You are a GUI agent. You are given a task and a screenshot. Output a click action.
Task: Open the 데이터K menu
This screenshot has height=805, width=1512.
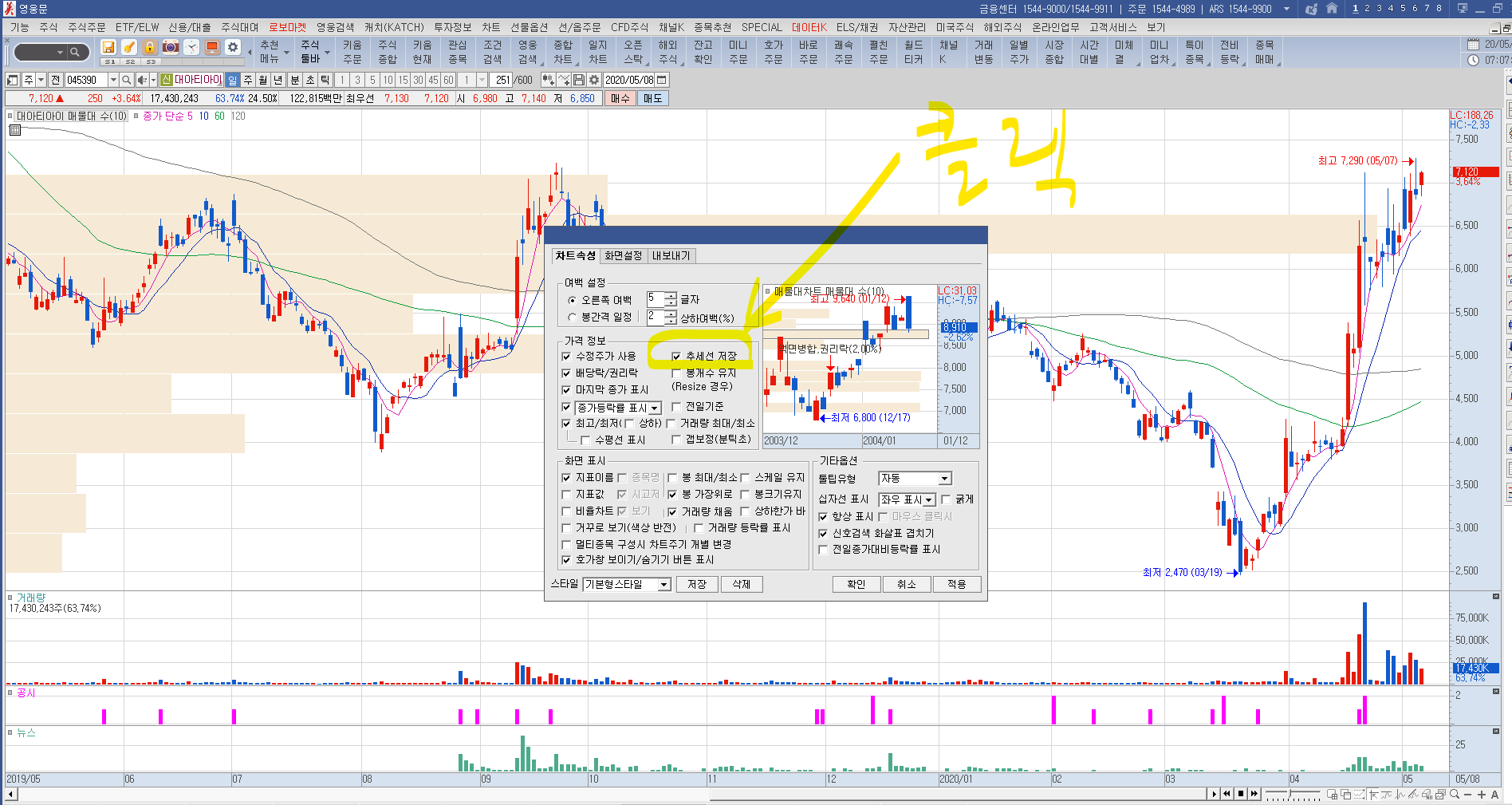(809, 27)
